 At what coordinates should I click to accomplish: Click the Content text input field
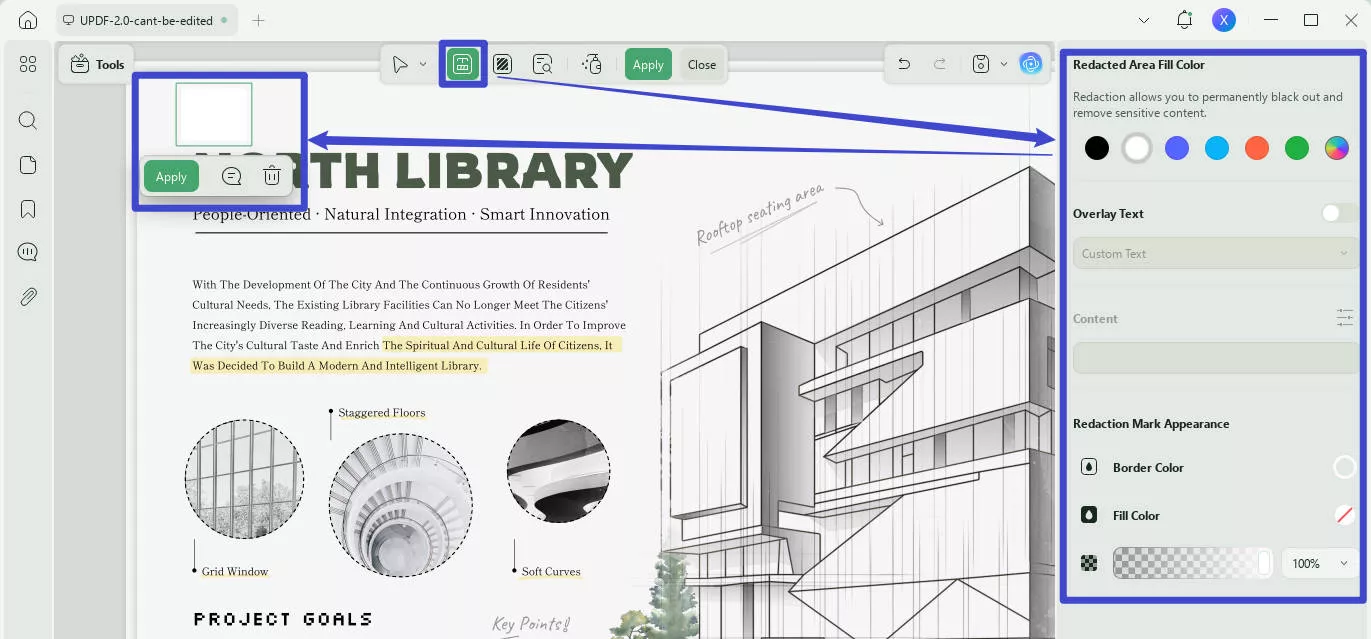[x=1215, y=358]
